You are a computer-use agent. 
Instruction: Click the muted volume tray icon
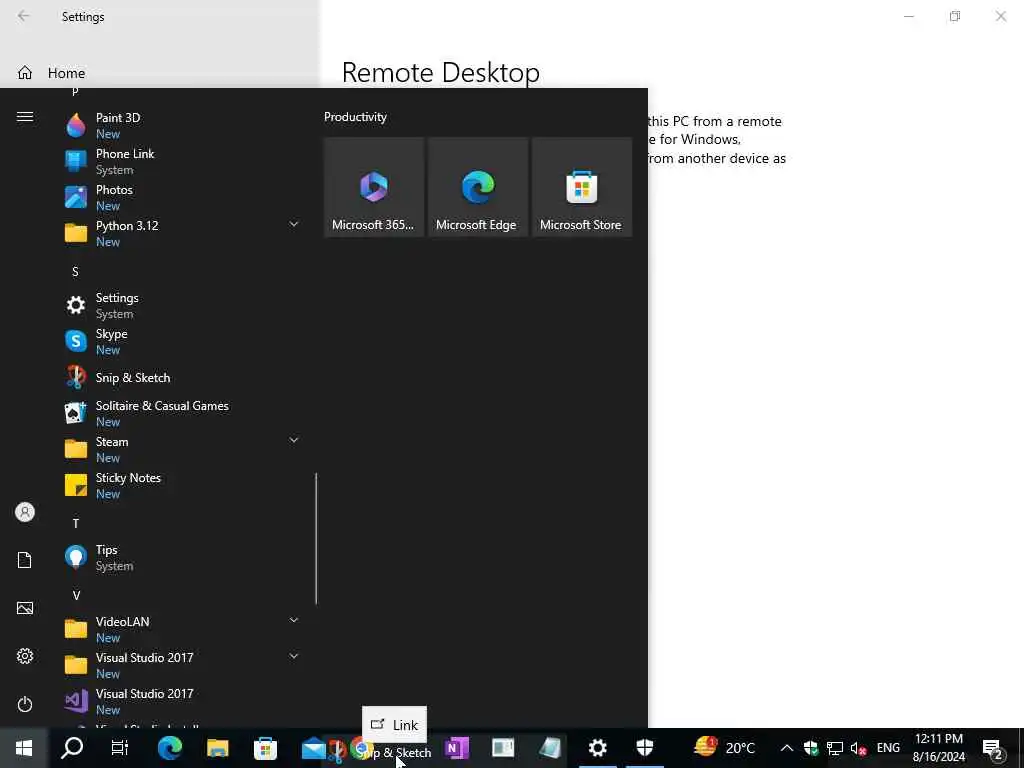(x=858, y=748)
